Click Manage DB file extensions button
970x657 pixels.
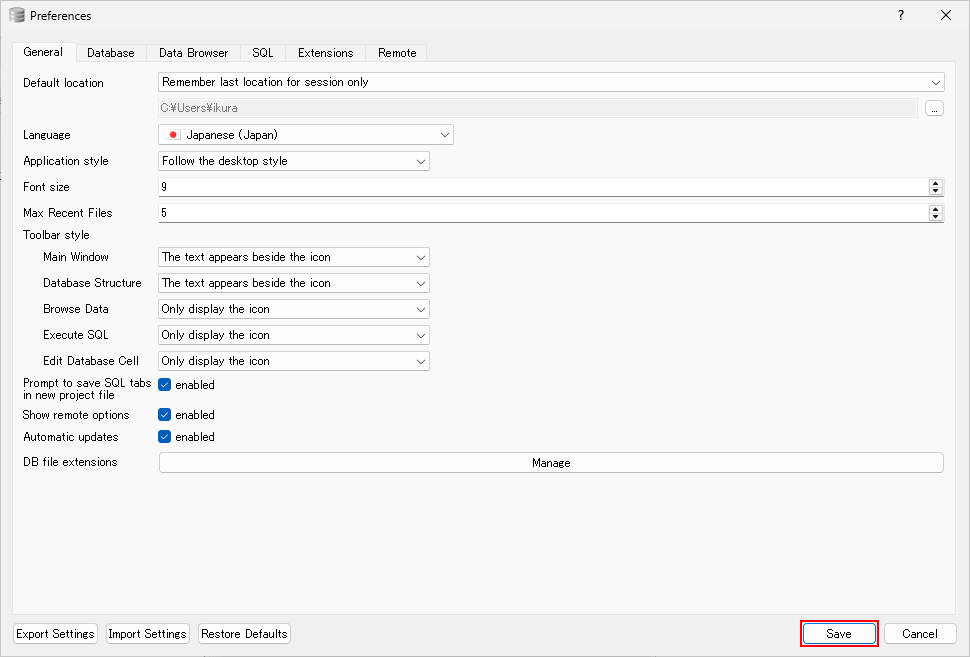tap(551, 463)
